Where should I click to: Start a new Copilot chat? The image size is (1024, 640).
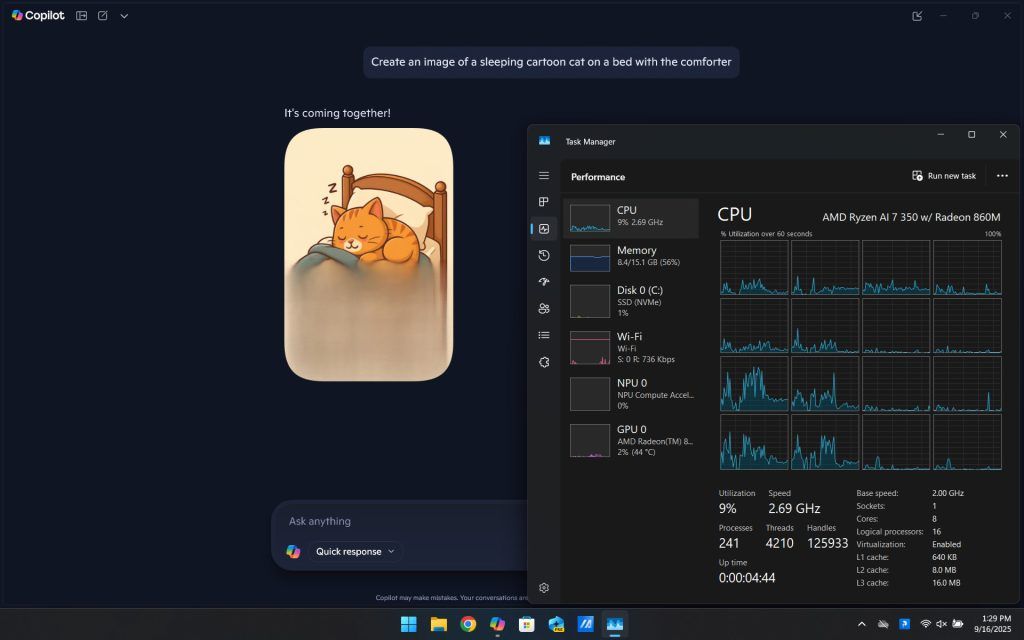coord(103,16)
